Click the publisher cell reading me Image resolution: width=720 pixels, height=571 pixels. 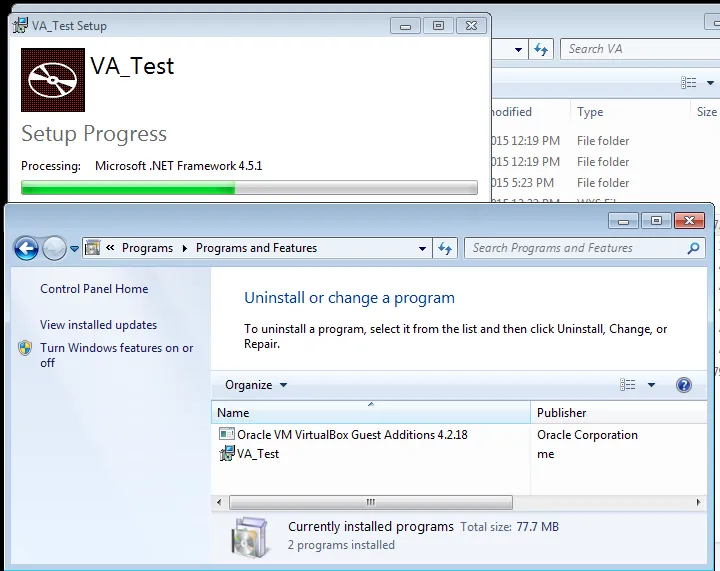tap(546, 454)
